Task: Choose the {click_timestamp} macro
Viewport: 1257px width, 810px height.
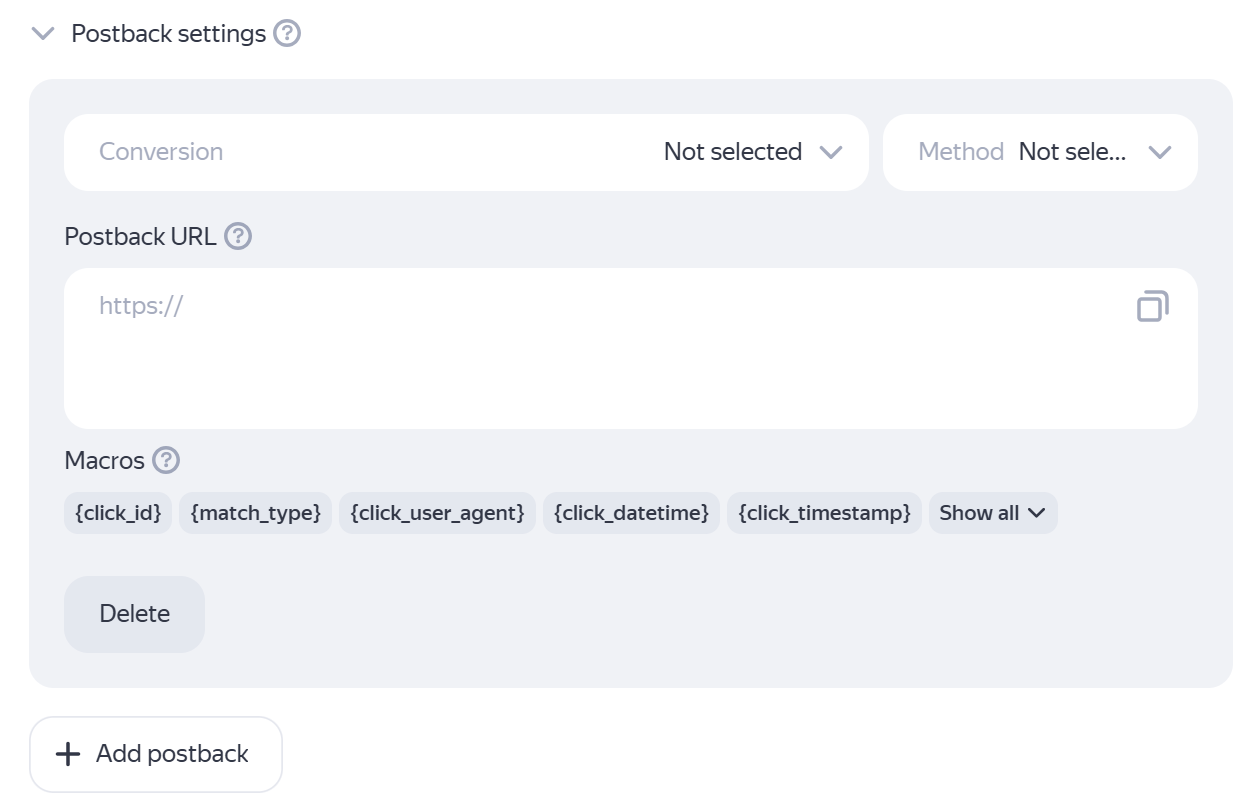Action: (824, 513)
